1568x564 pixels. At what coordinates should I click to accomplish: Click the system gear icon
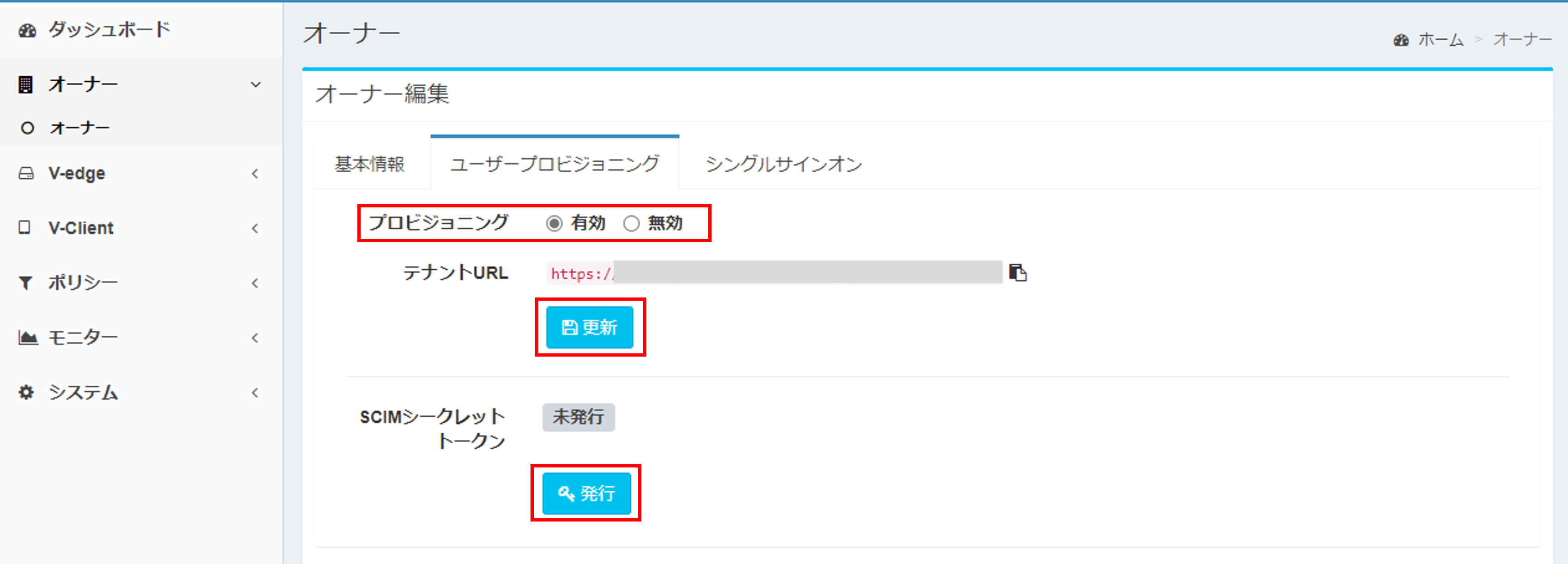(25, 392)
